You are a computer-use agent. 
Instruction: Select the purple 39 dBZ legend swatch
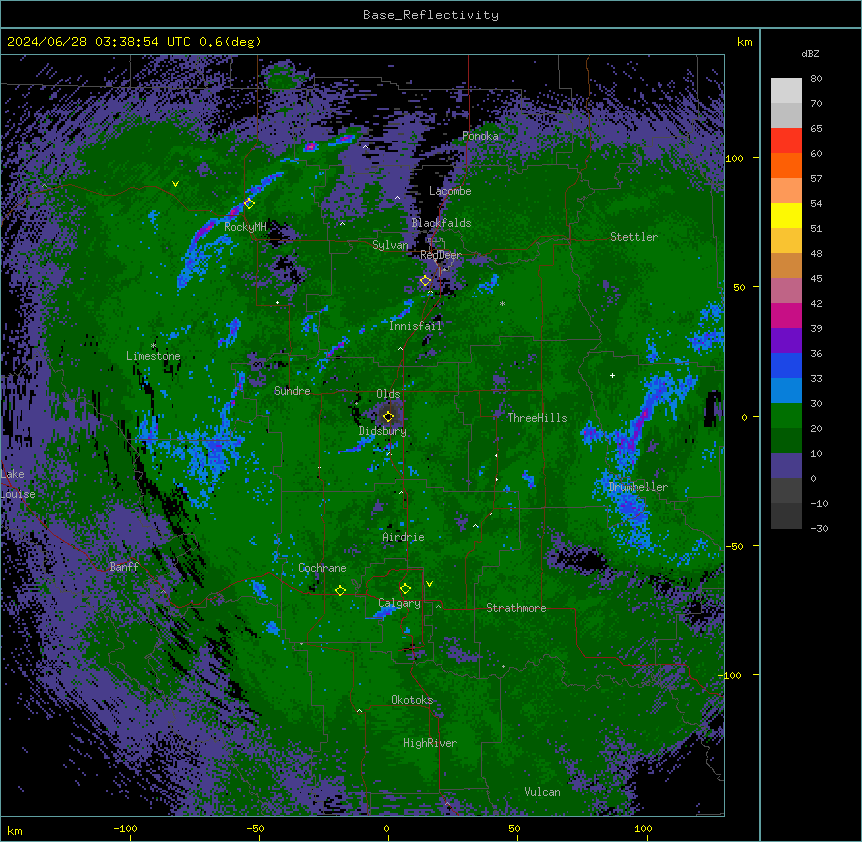pos(786,341)
